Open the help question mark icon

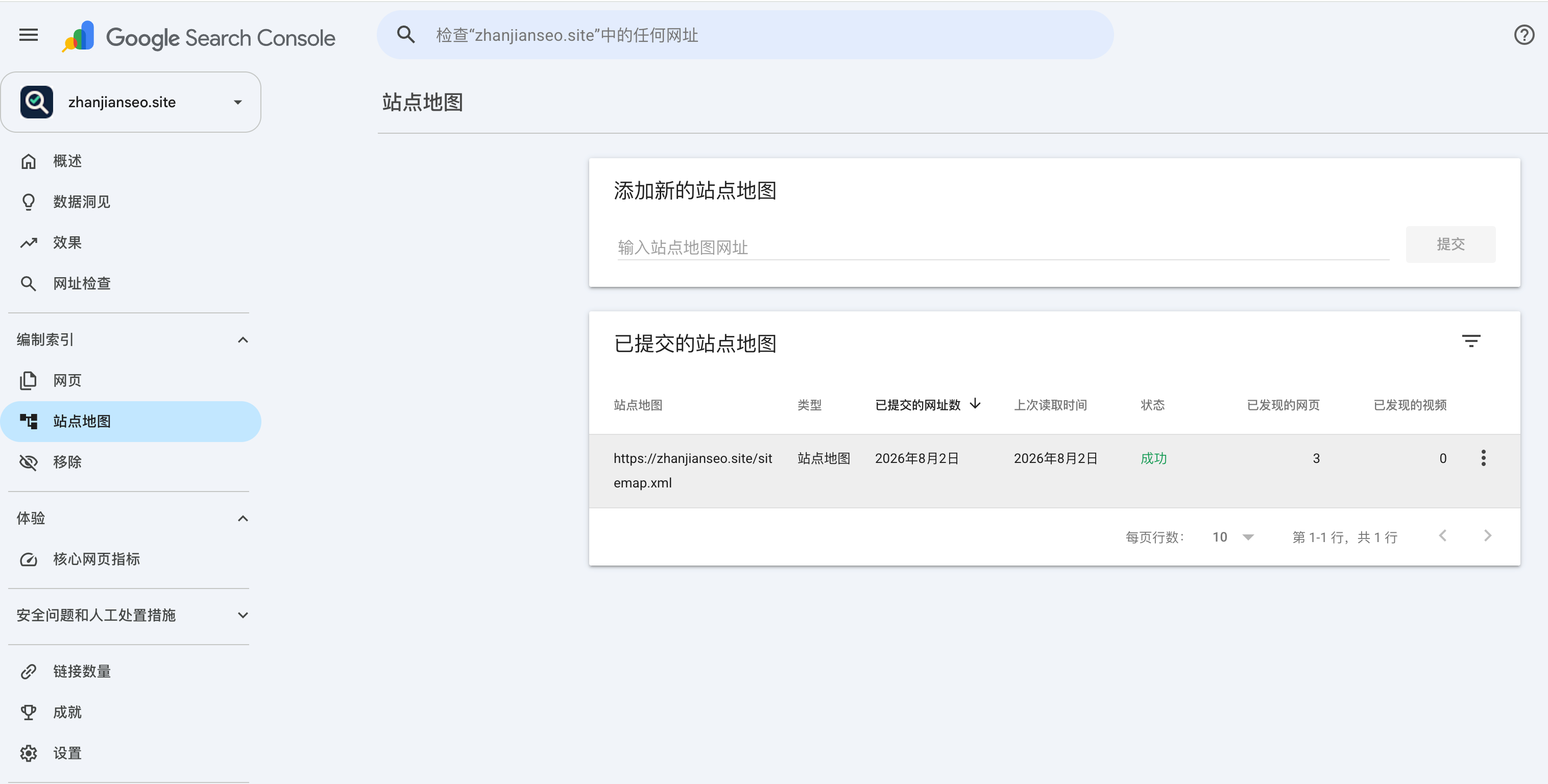tap(1524, 35)
